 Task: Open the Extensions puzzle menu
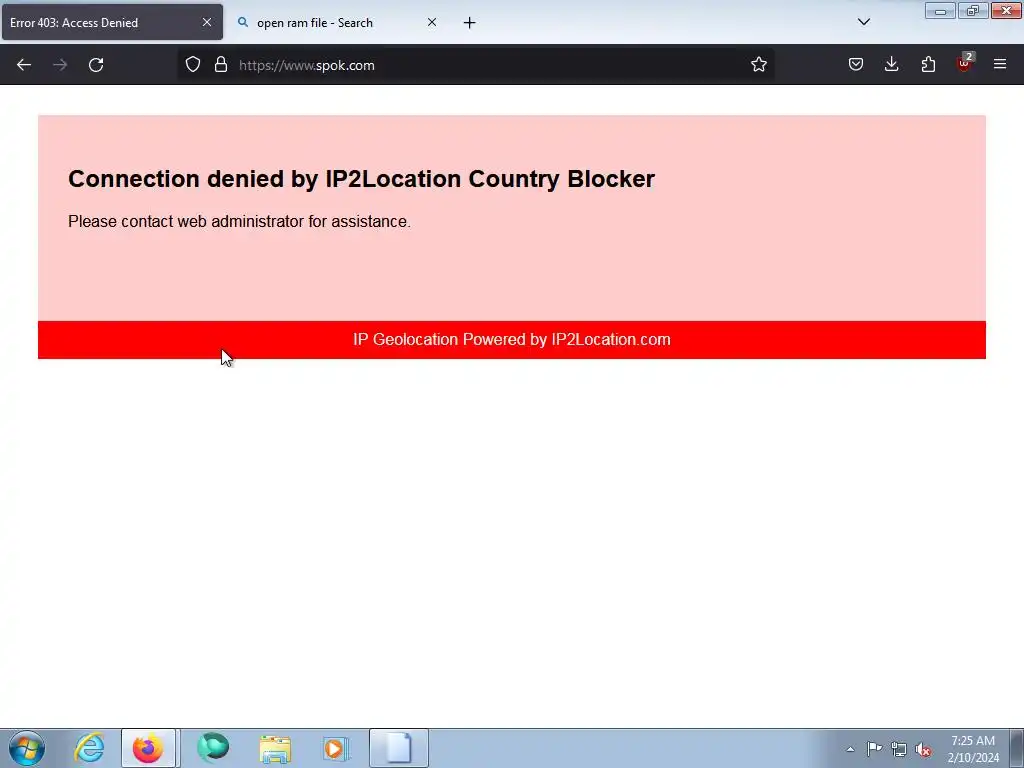(928, 65)
